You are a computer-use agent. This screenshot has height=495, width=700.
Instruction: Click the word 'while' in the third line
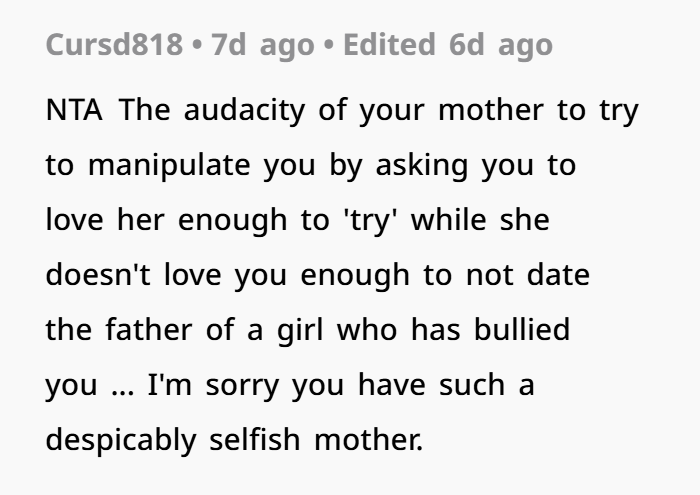coord(449,220)
